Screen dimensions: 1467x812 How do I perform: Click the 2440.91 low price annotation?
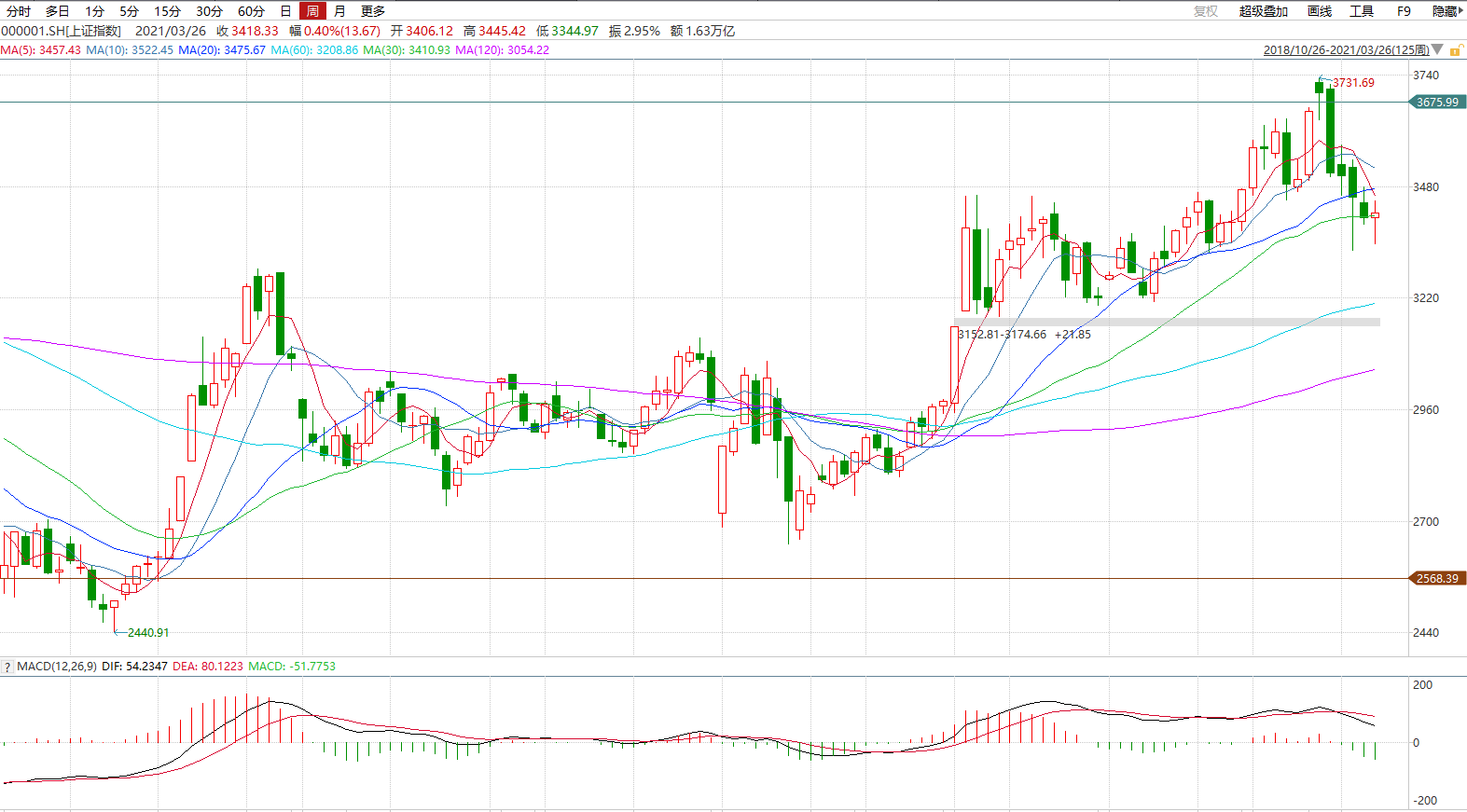click(148, 633)
